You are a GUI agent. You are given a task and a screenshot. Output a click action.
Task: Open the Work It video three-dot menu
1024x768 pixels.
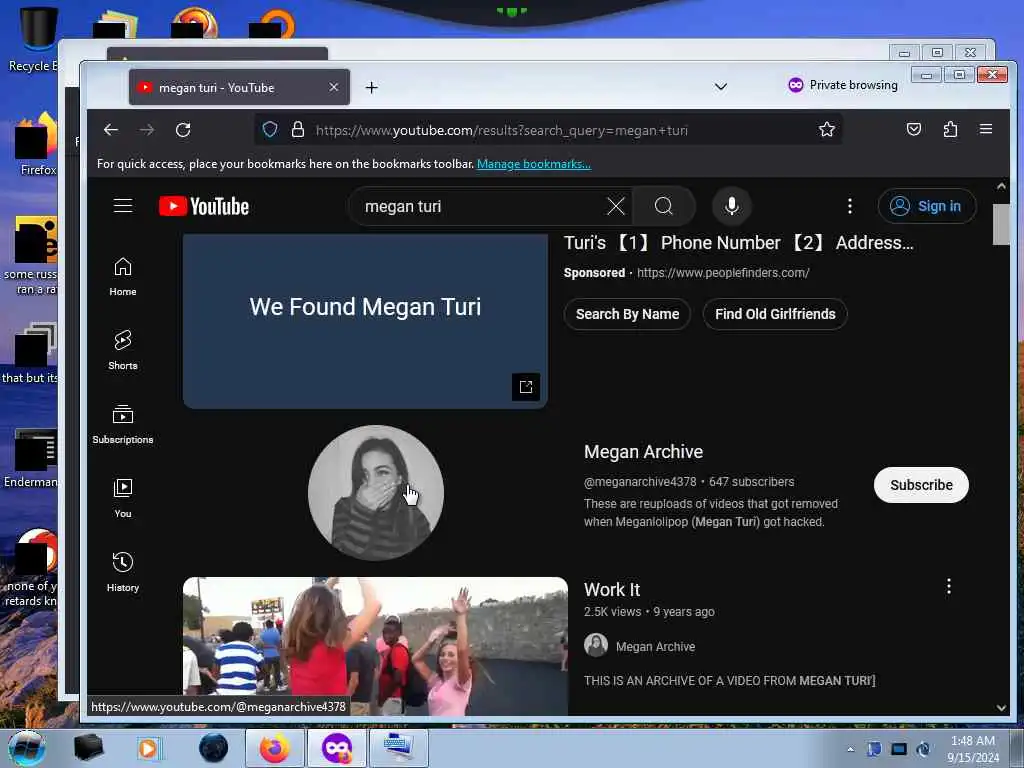(949, 586)
